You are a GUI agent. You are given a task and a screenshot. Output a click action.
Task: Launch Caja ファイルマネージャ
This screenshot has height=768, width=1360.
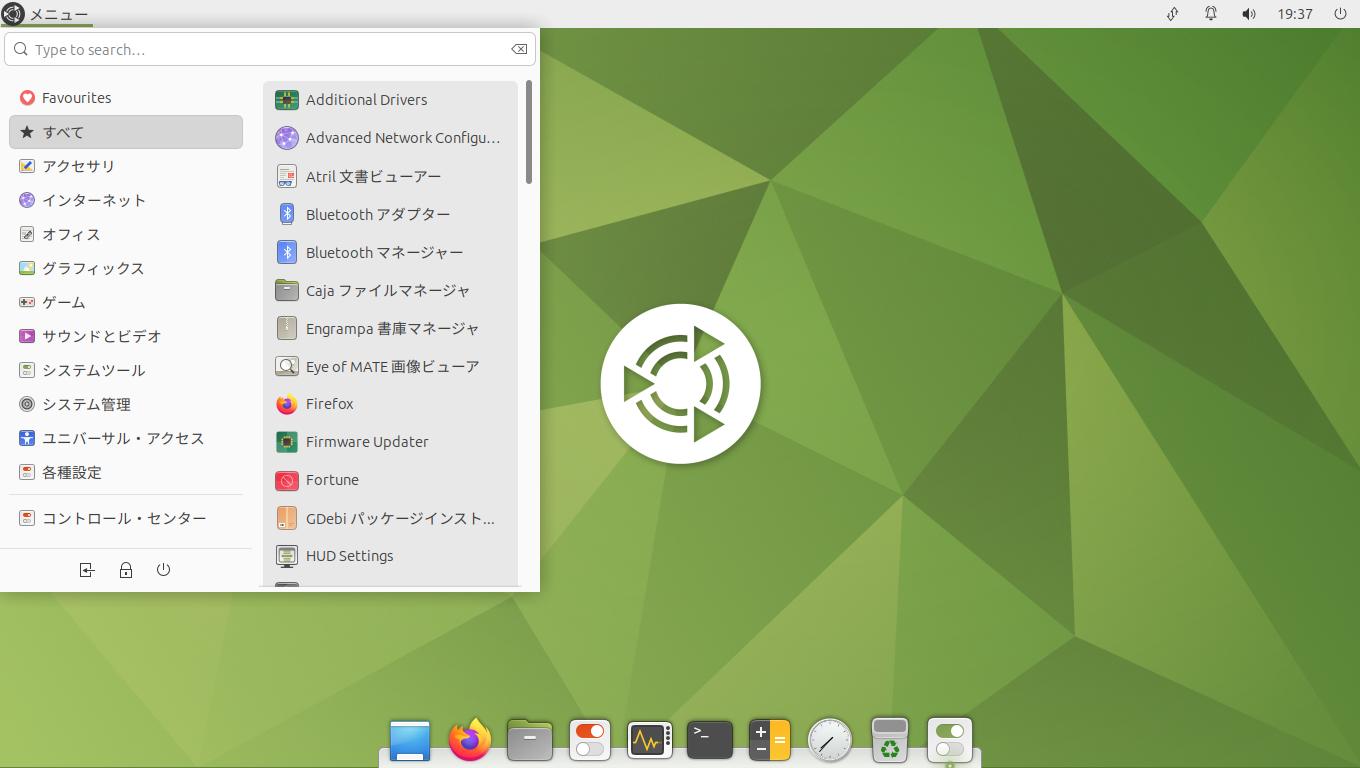[x=387, y=290]
